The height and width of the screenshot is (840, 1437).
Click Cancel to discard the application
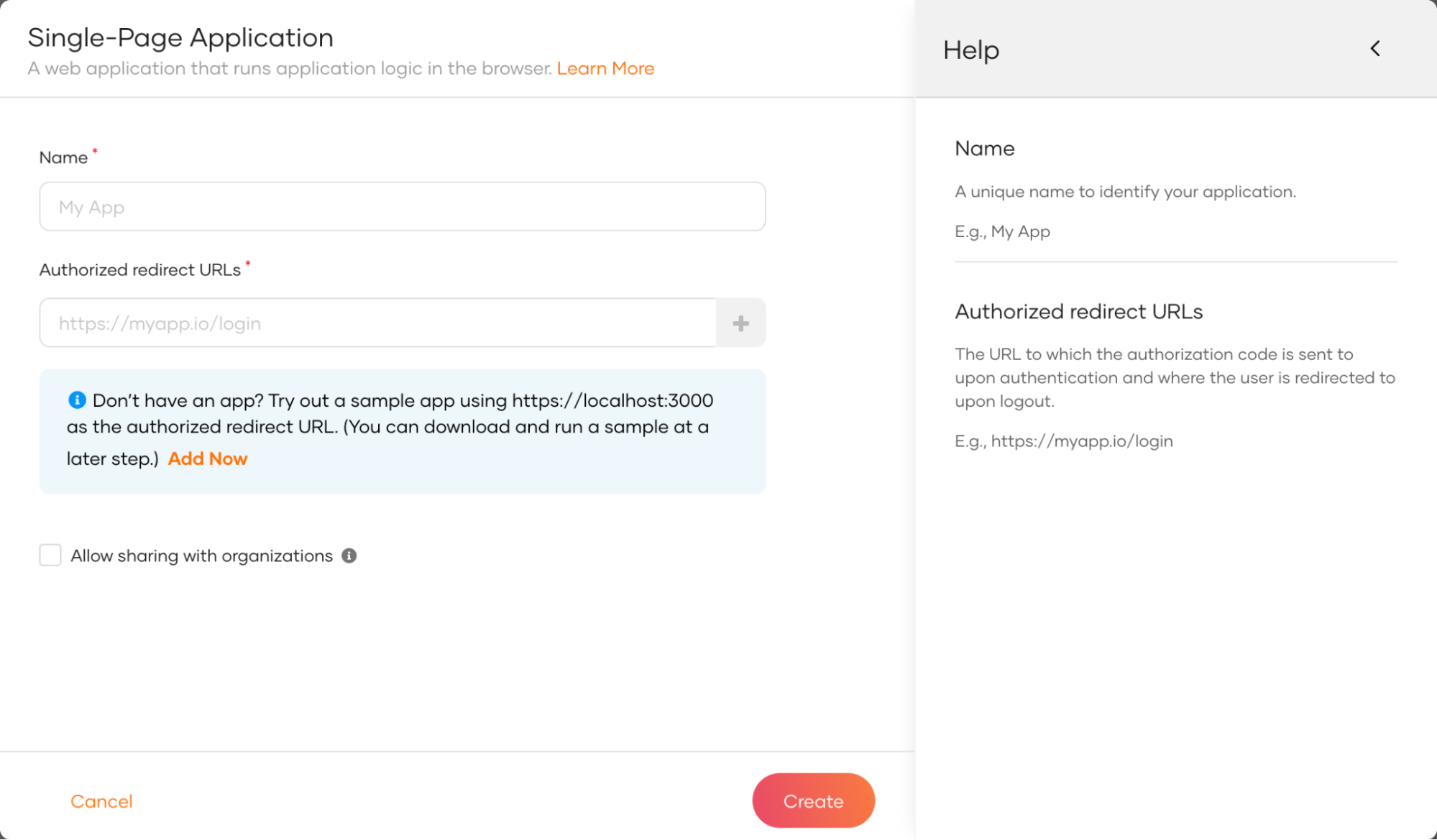101,800
